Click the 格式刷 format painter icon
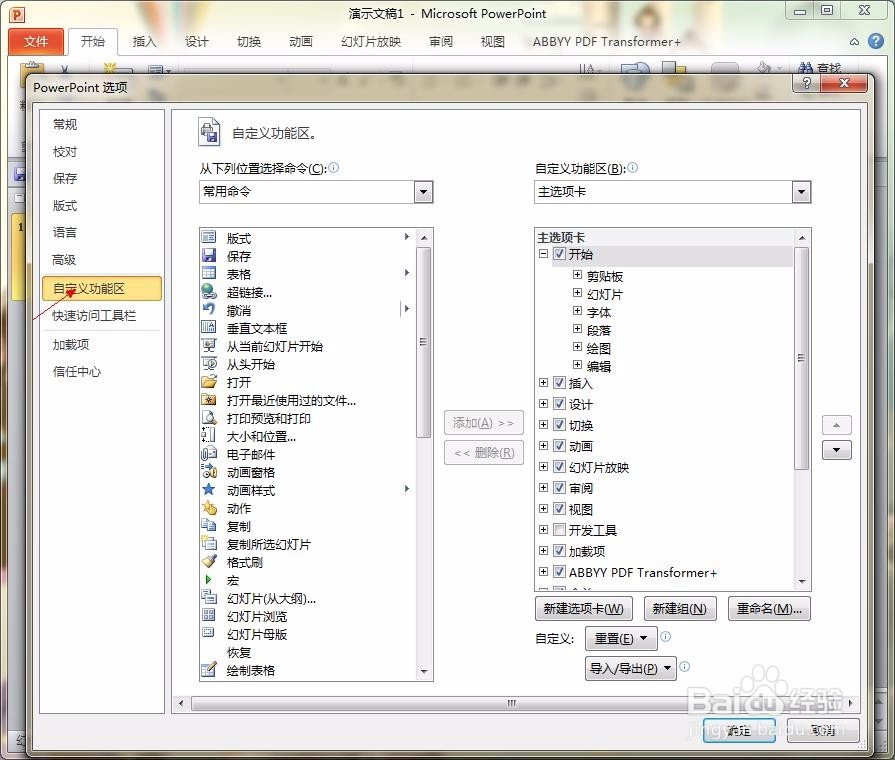Viewport: 895px width, 760px height. [x=209, y=561]
